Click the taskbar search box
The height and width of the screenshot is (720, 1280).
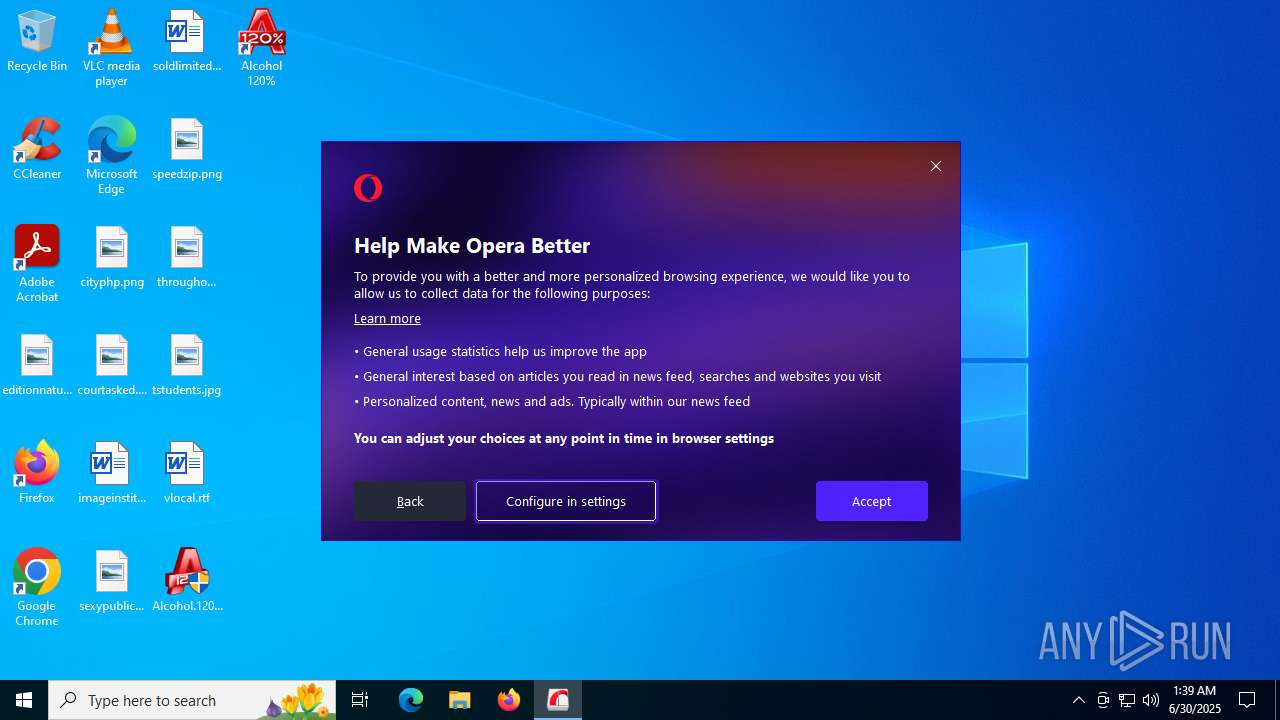pyautogui.click(x=192, y=700)
